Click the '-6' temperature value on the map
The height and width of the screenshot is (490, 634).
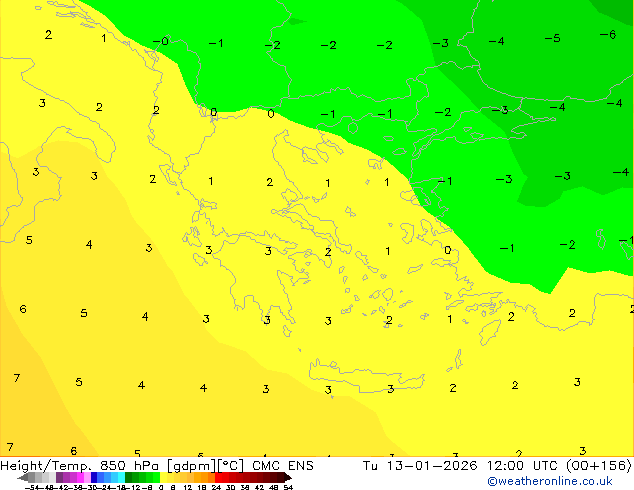tap(608, 35)
